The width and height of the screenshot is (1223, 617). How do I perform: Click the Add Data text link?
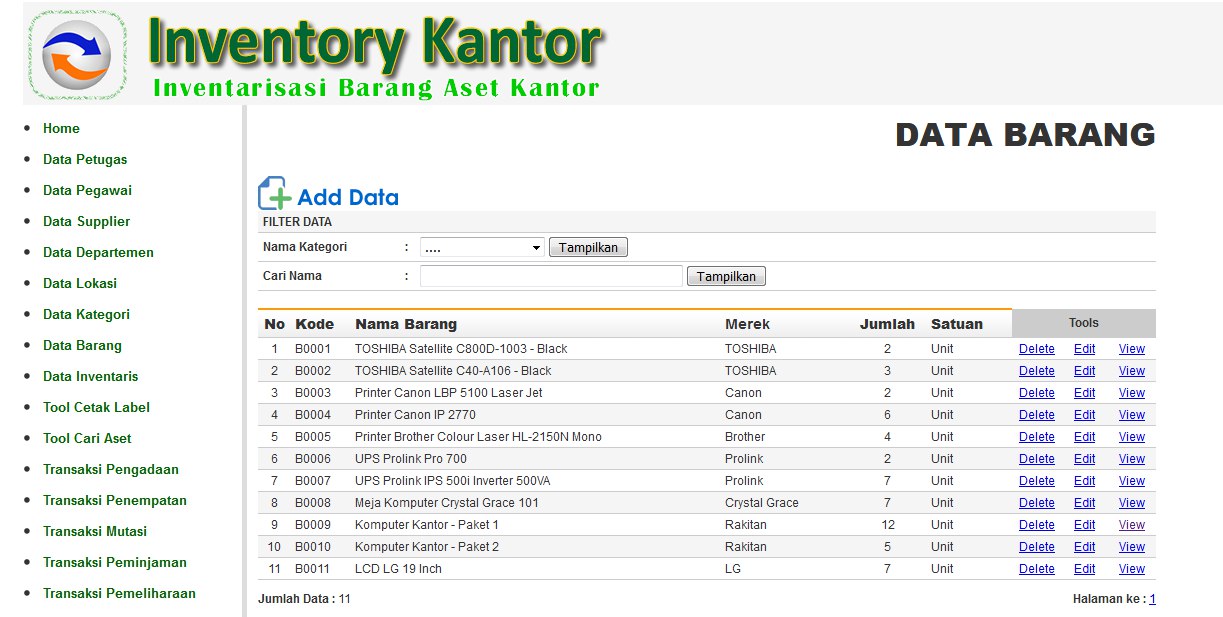click(x=348, y=197)
